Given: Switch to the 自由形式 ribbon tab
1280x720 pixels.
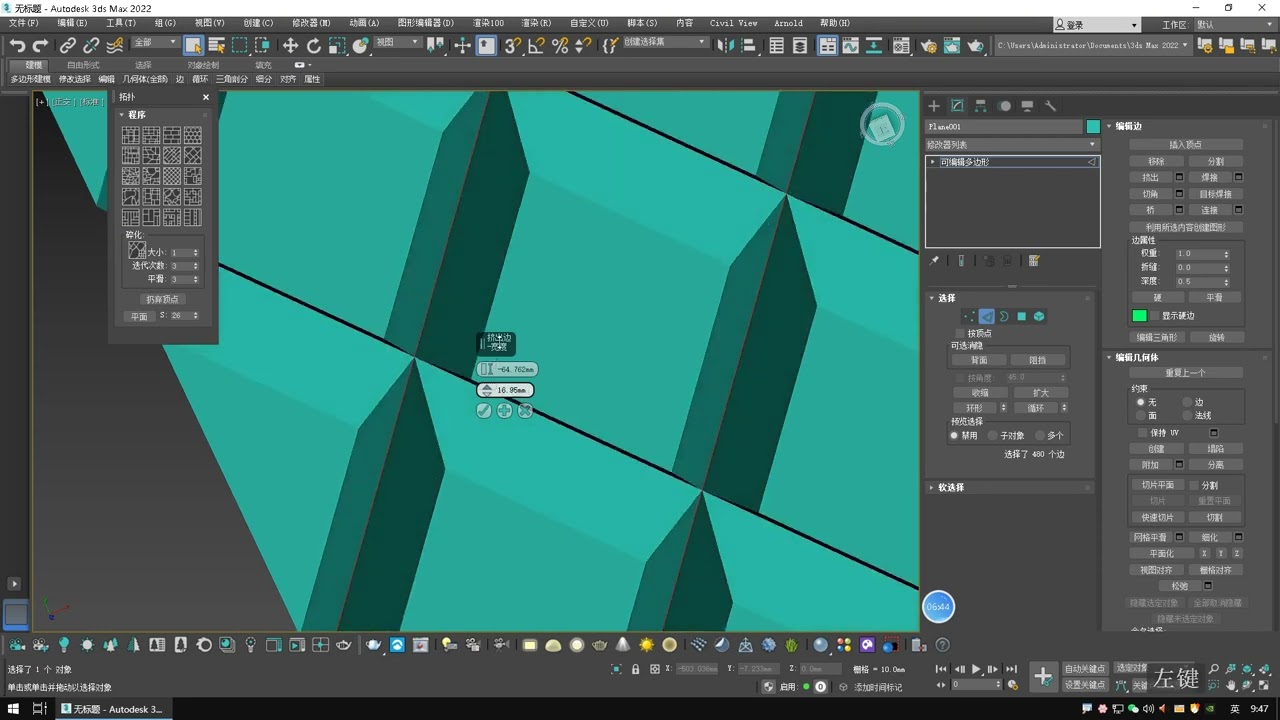Looking at the screenshot, I should (x=83, y=65).
